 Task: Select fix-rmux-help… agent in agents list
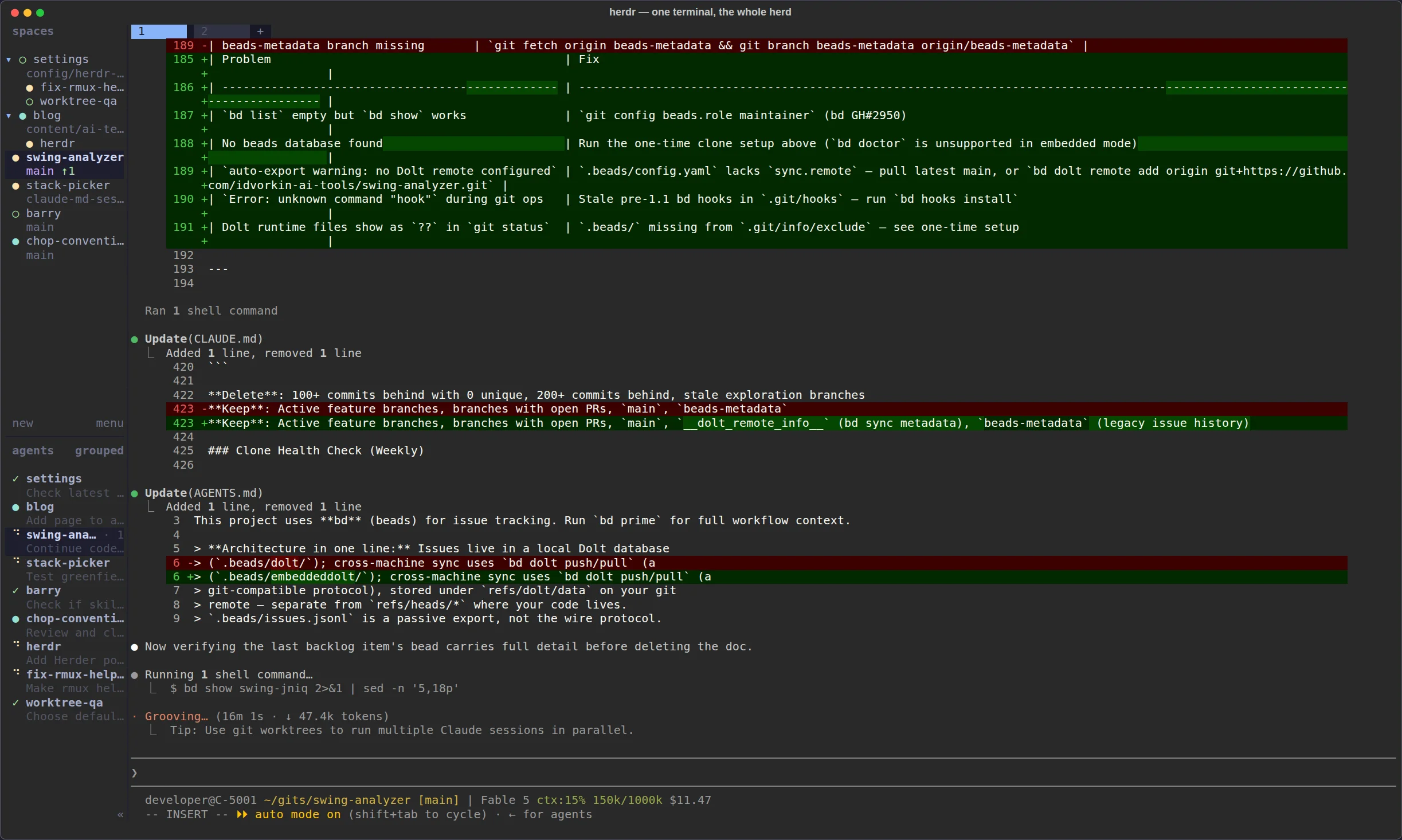[75, 675]
